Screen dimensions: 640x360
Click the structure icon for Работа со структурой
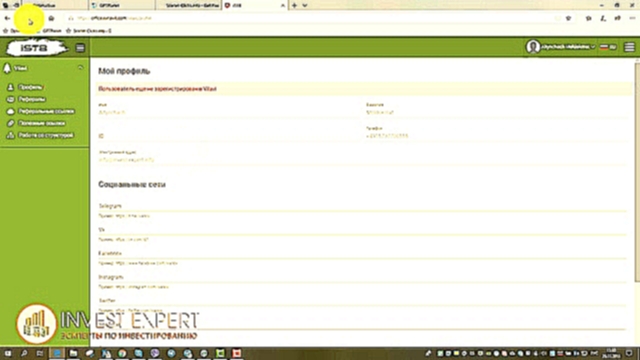click(x=11, y=135)
